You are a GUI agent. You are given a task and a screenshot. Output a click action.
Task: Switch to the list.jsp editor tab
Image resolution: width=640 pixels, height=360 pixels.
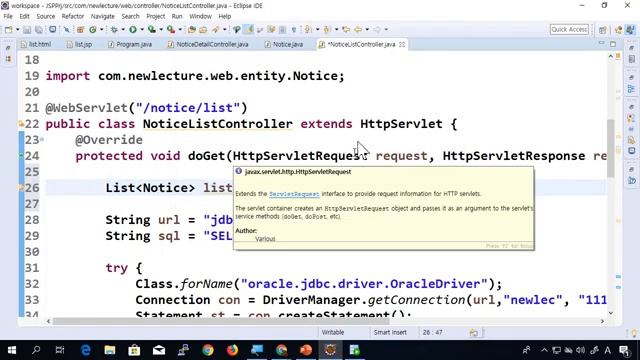pos(80,44)
